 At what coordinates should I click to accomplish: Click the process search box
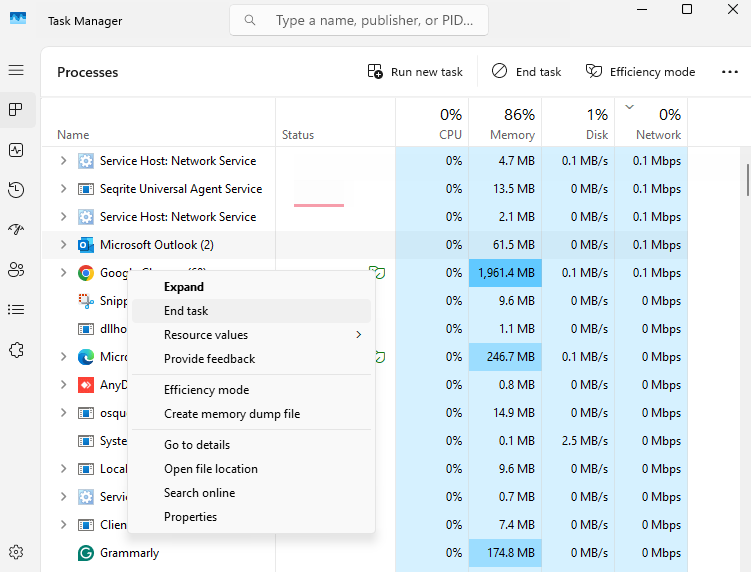pyautogui.click(x=360, y=20)
